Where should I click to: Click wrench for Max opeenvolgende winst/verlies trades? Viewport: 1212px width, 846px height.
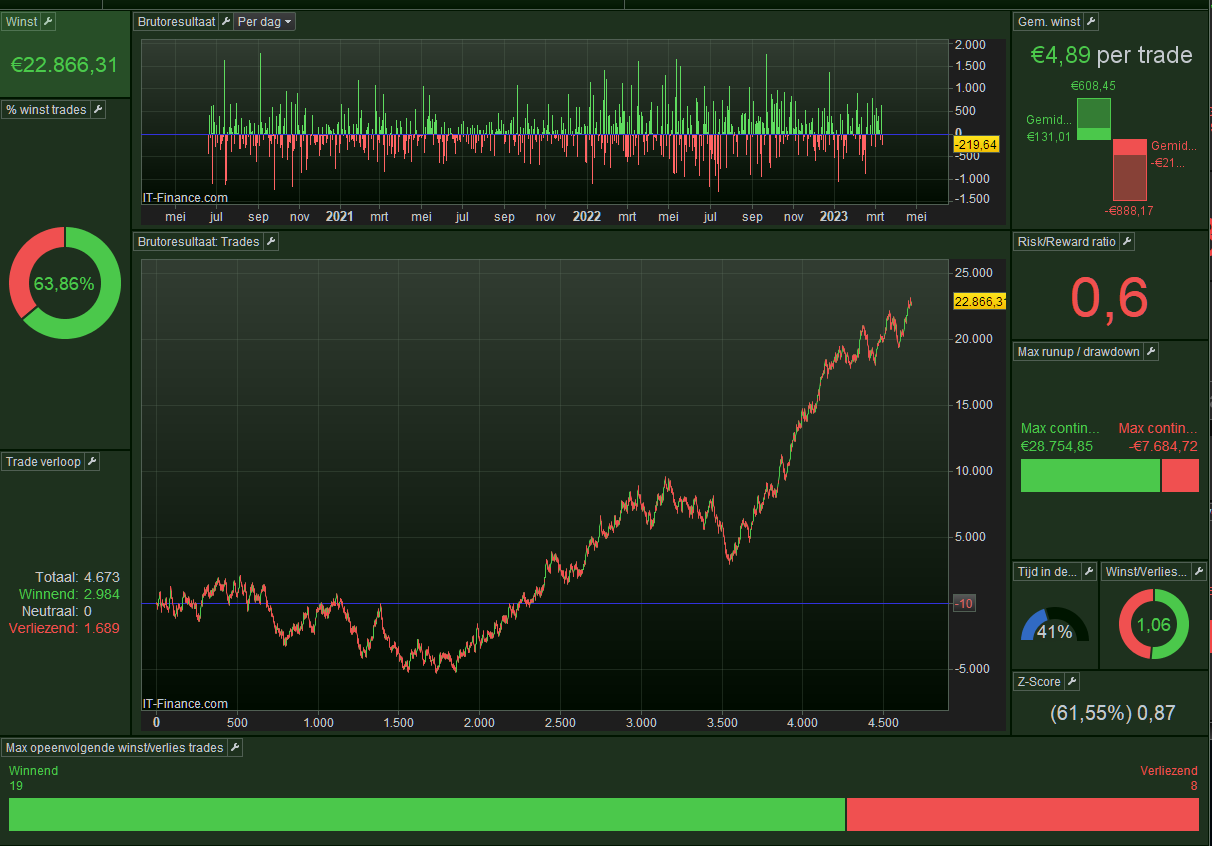pyautogui.click(x=234, y=747)
